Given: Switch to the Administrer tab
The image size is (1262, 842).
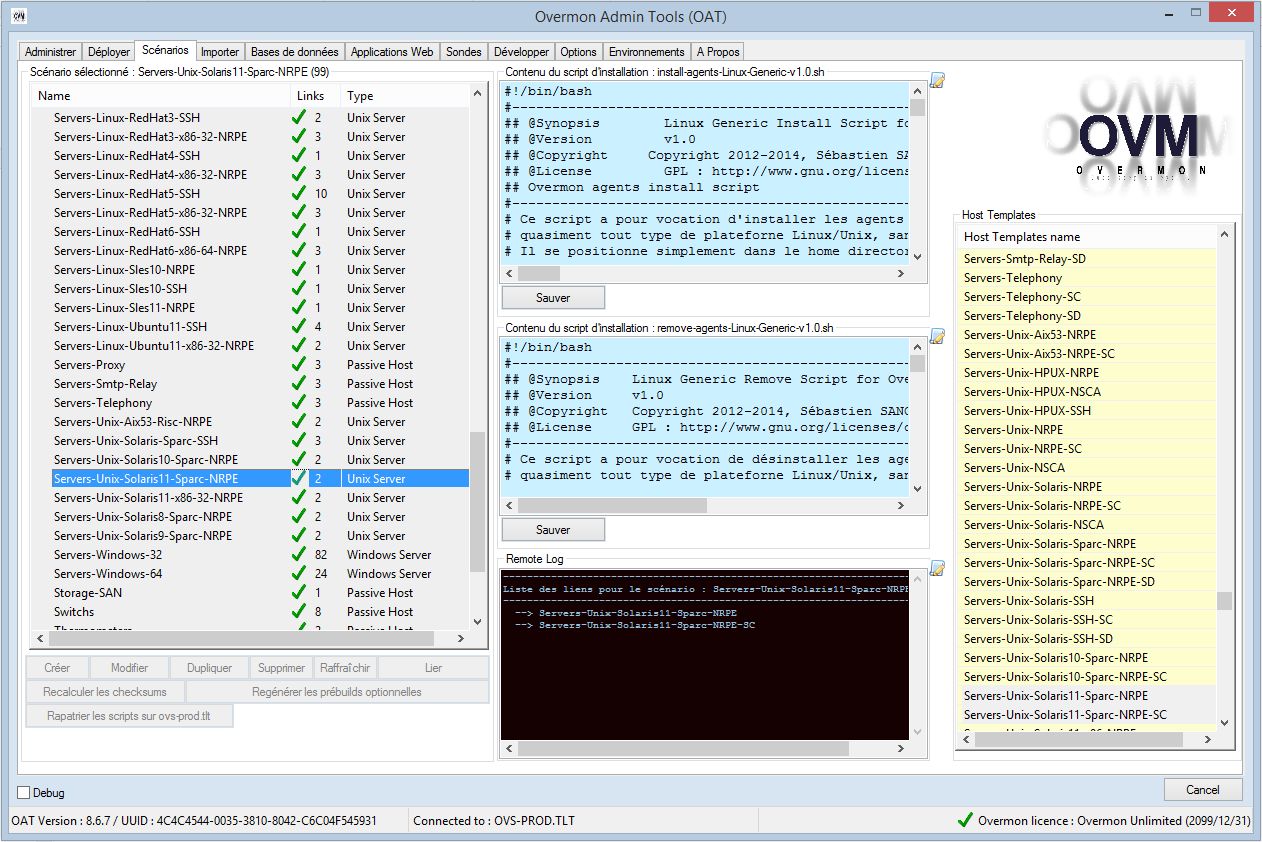Looking at the screenshot, I should 50,52.
